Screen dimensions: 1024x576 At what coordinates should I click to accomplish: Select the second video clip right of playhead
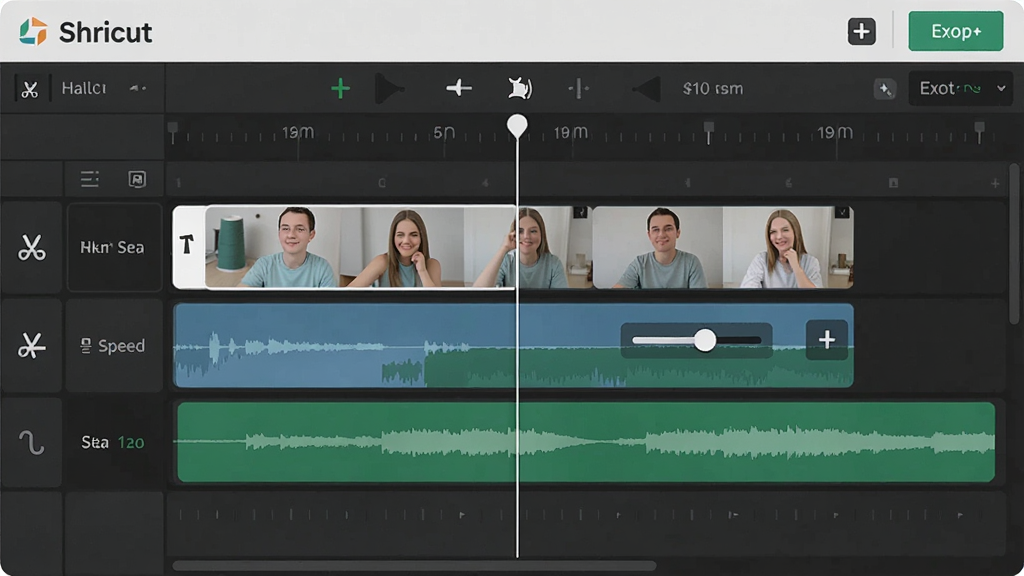722,247
